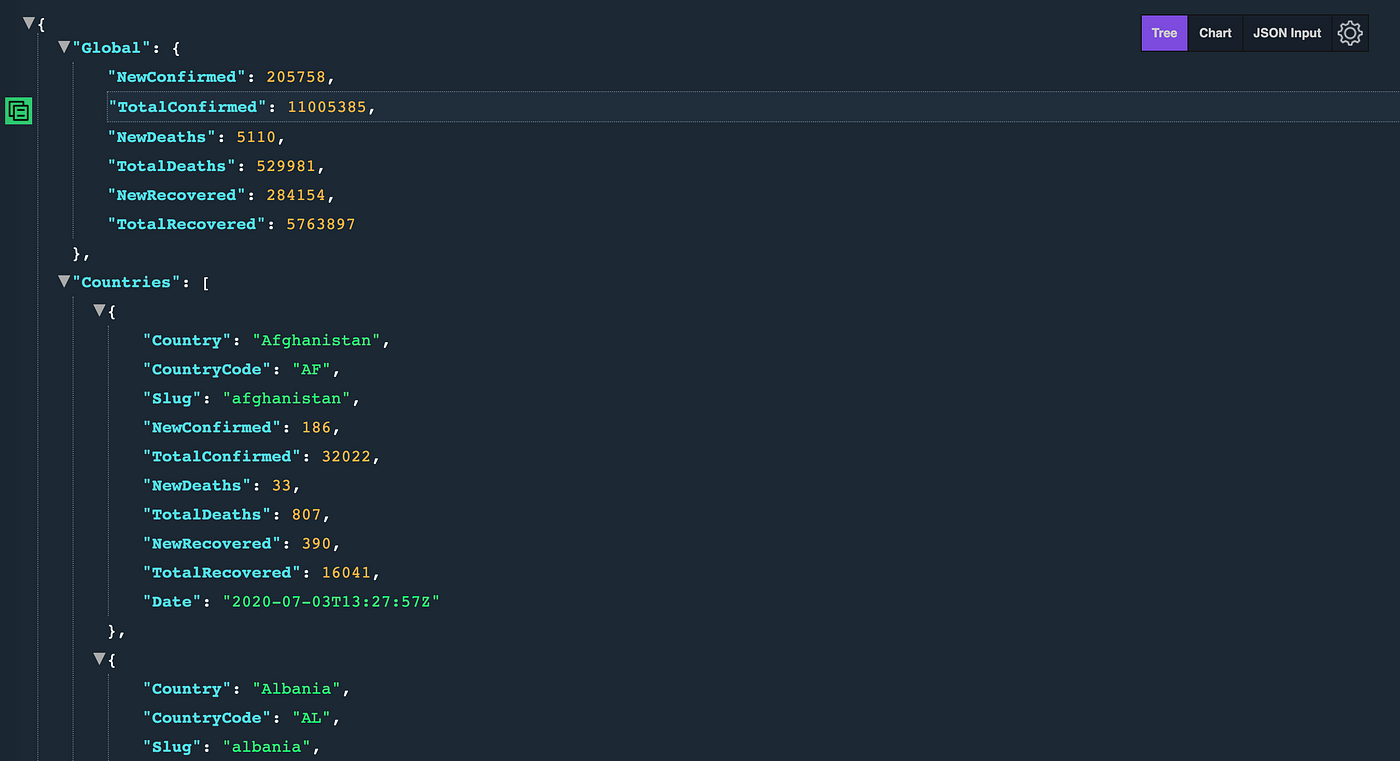The height and width of the screenshot is (761, 1400).
Task: Open the JSON Input tab
Action: (1286, 32)
